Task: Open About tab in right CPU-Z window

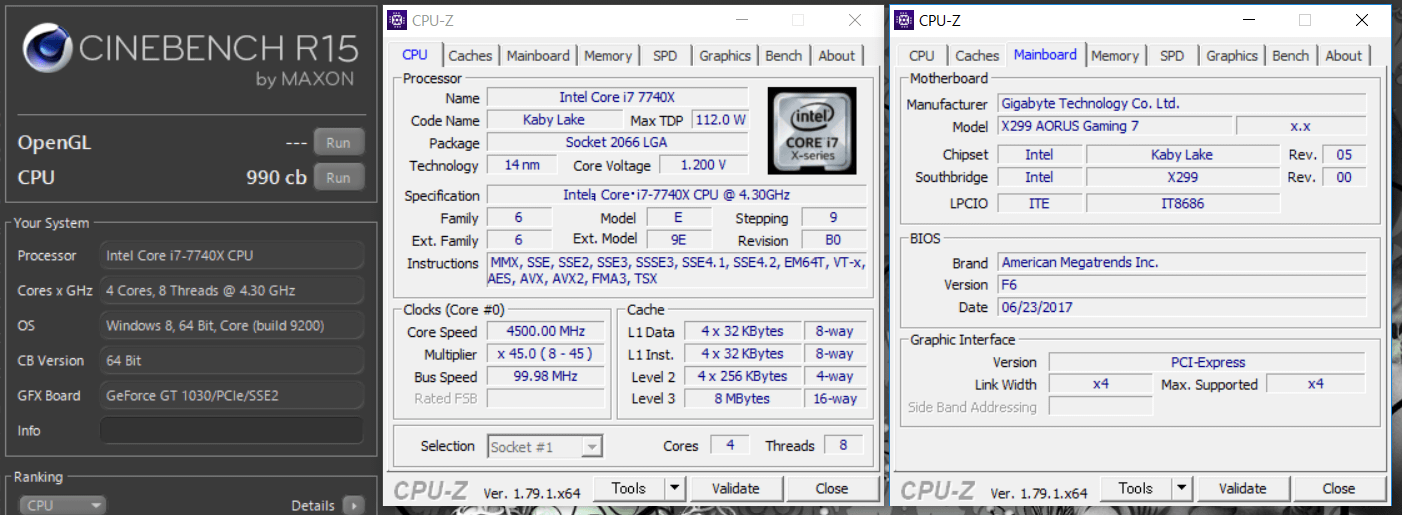Action: point(1343,56)
